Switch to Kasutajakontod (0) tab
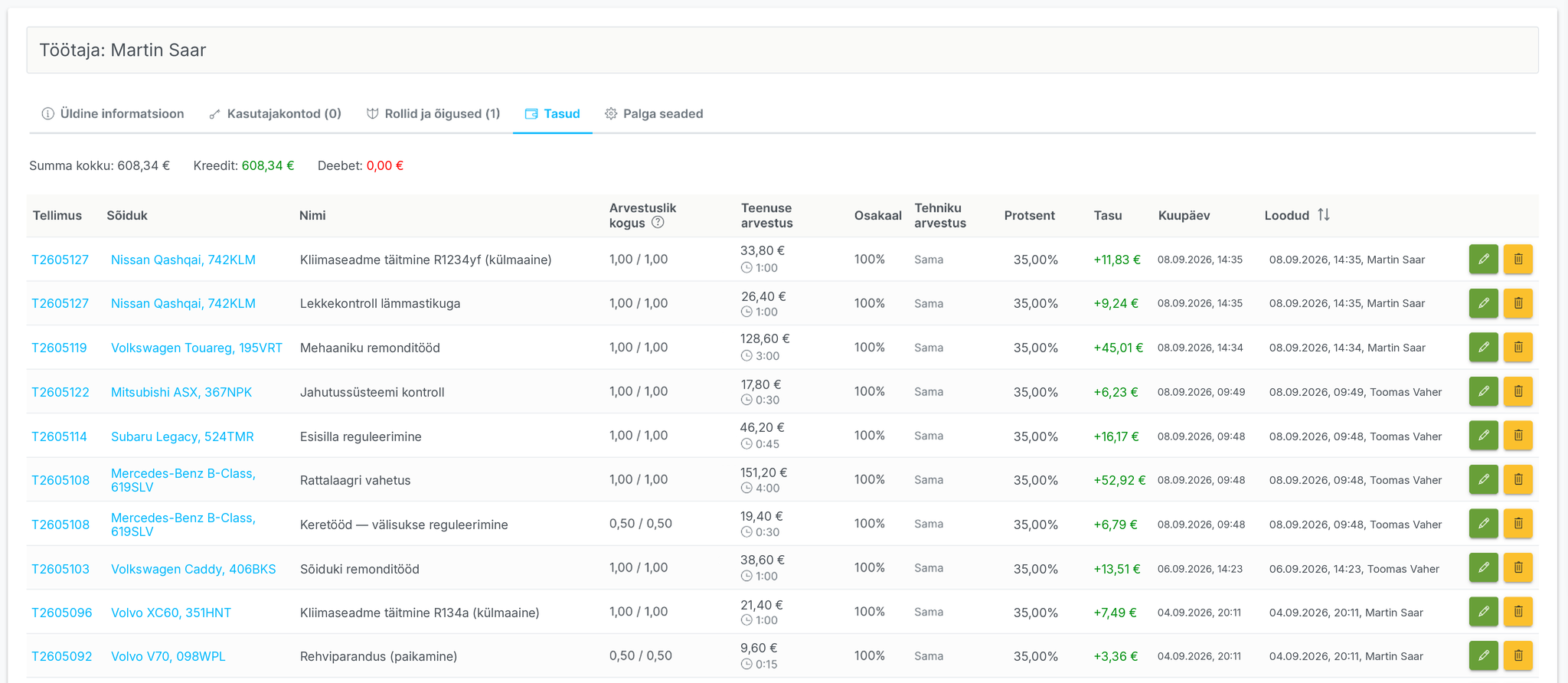Viewport: 1568px width, 683px height. 275,113
